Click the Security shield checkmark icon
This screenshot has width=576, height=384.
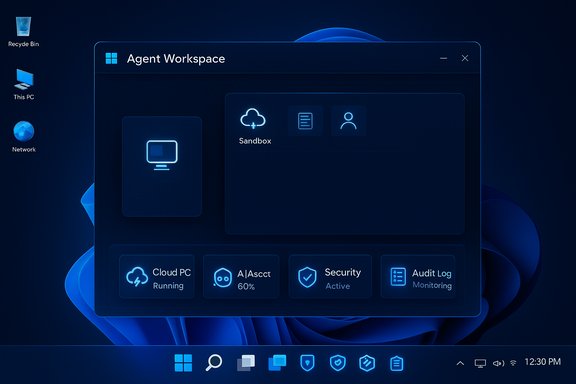(307, 277)
